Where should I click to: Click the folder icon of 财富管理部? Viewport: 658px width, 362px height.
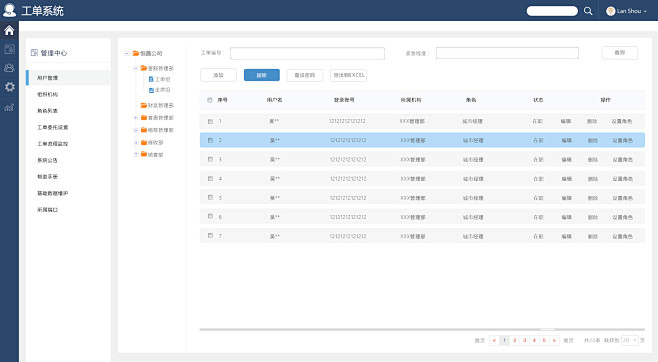coord(144,105)
